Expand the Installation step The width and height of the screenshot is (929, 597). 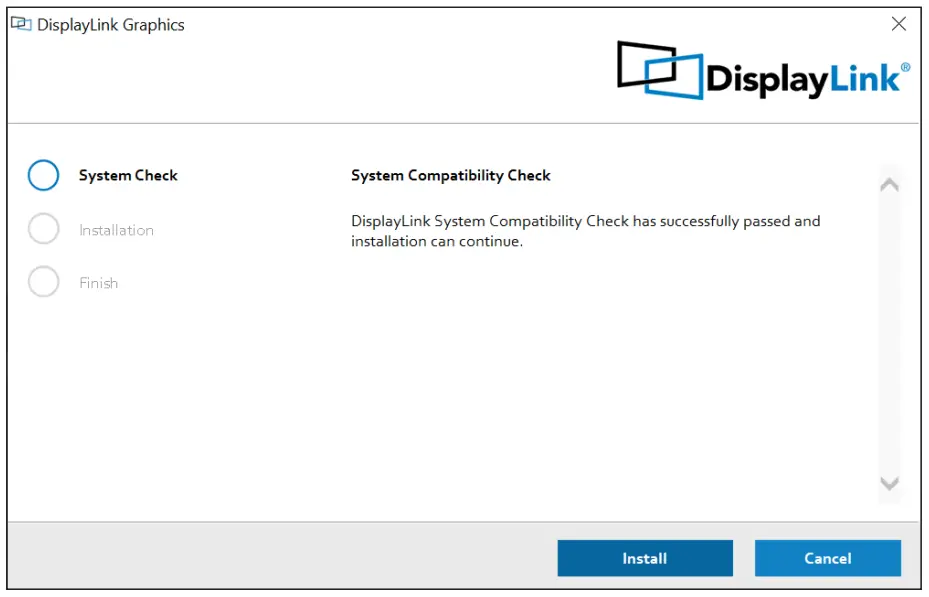[117, 229]
